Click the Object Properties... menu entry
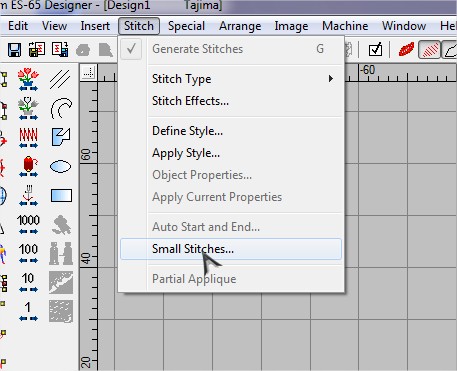The height and width of the screenshot is (371, 457). coord(231,175)
